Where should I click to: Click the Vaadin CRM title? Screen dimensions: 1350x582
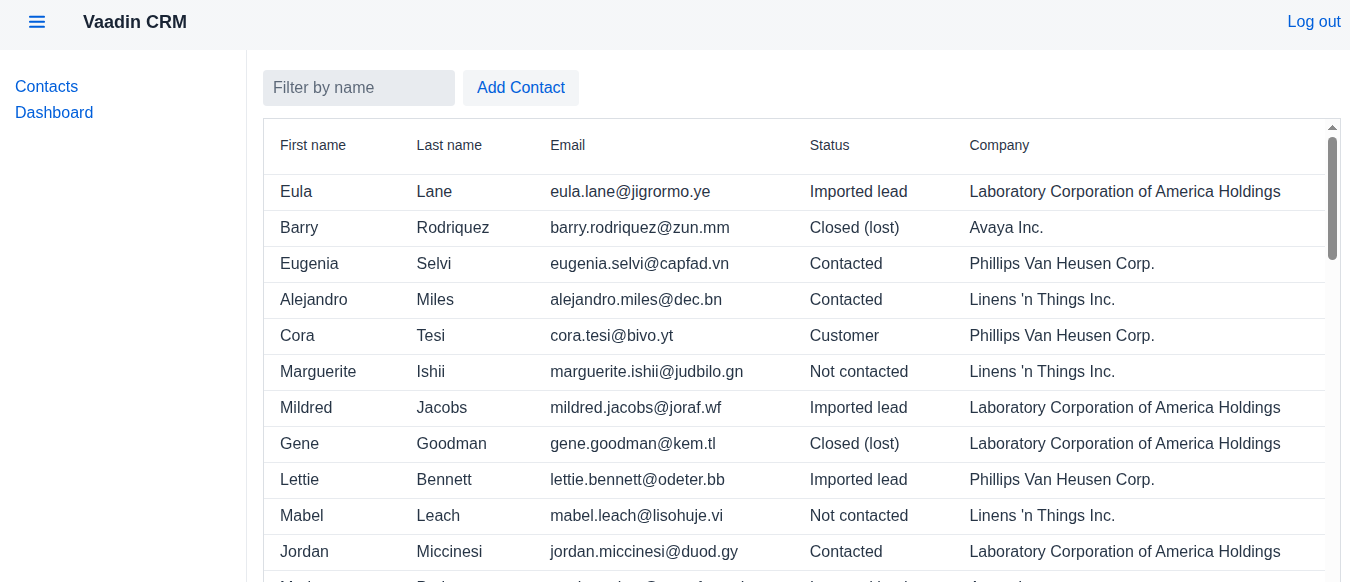(135, 22)
